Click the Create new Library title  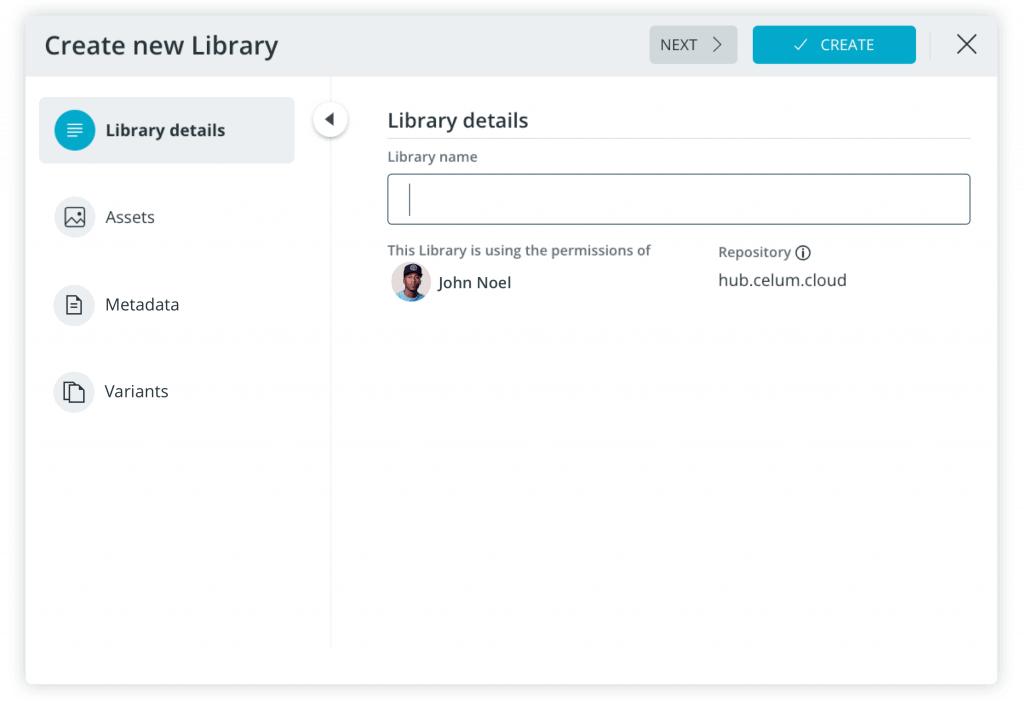pyautogui.click(x=161, y=45)
